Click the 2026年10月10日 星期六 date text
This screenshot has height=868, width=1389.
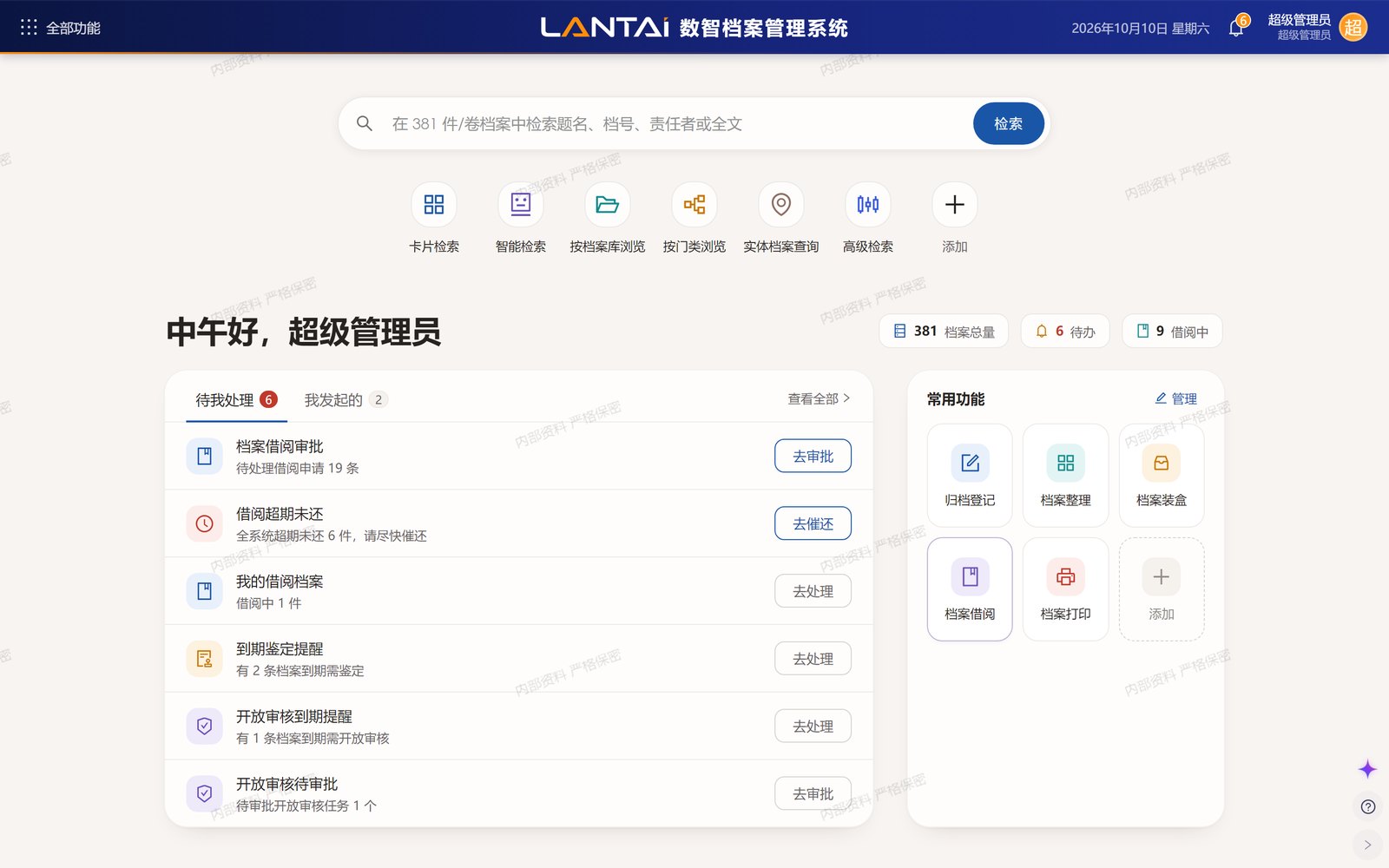[1141, 29]
